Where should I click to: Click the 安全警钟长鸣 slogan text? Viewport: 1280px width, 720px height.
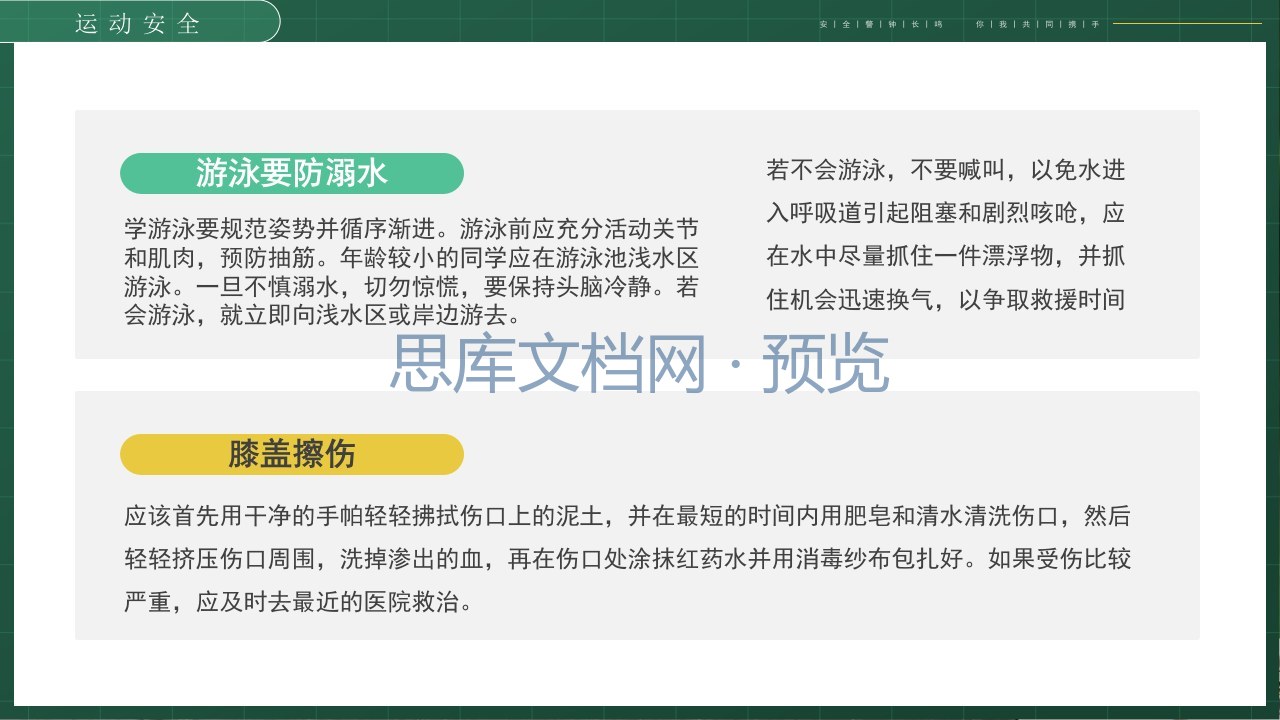click(881, 23)
